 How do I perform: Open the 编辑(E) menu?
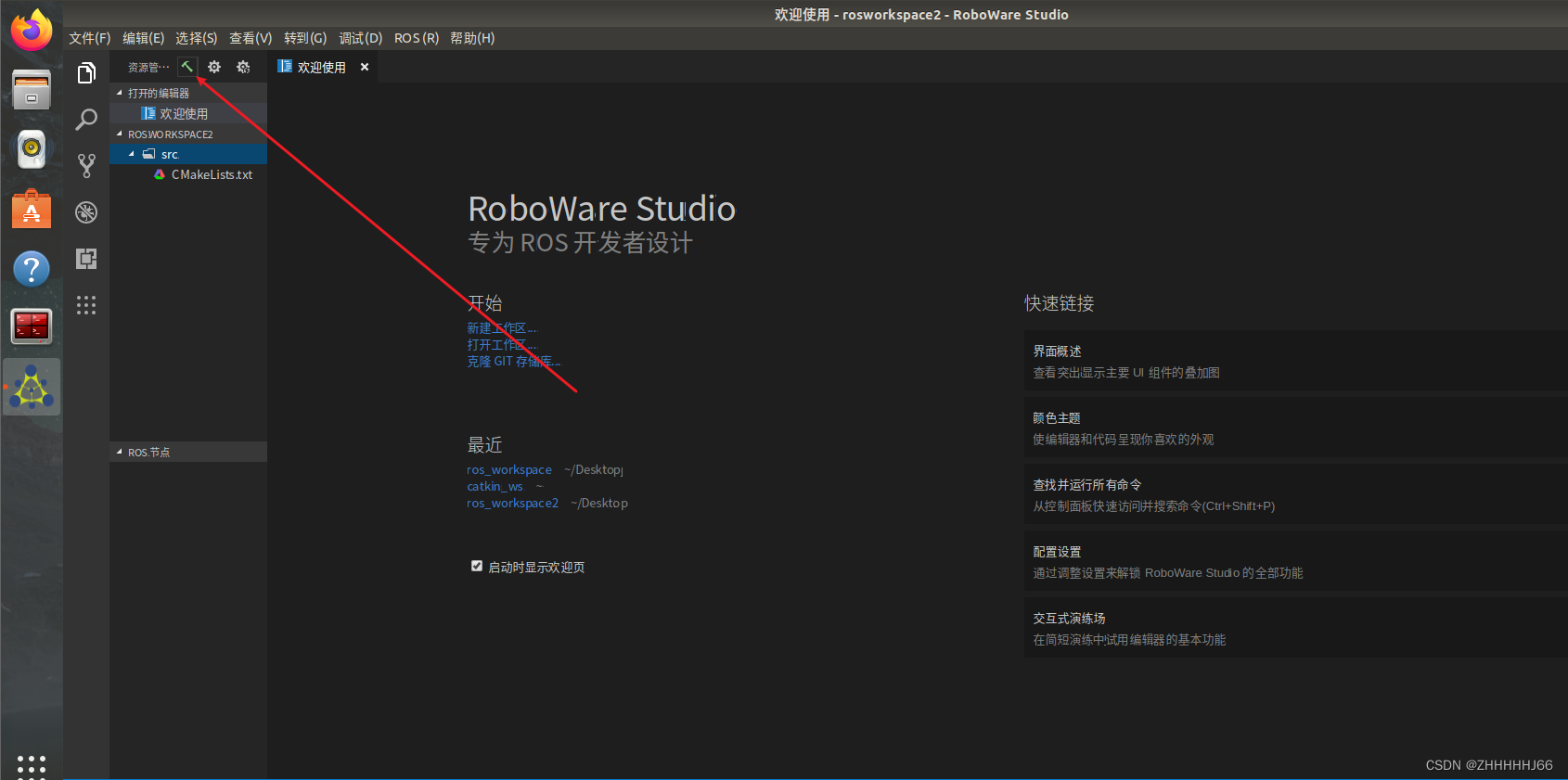143,38
